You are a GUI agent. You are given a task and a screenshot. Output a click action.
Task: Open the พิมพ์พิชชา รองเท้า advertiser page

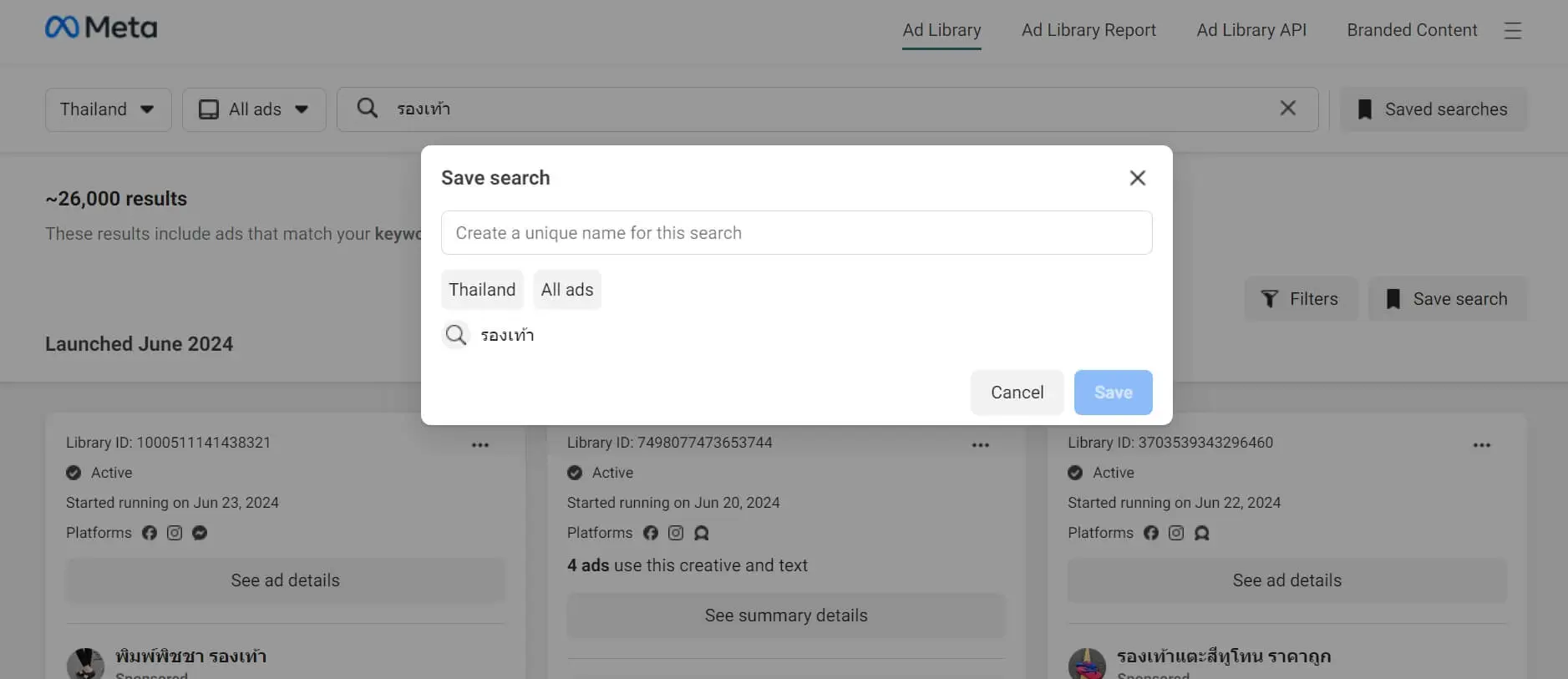click(x=190, y=656)
